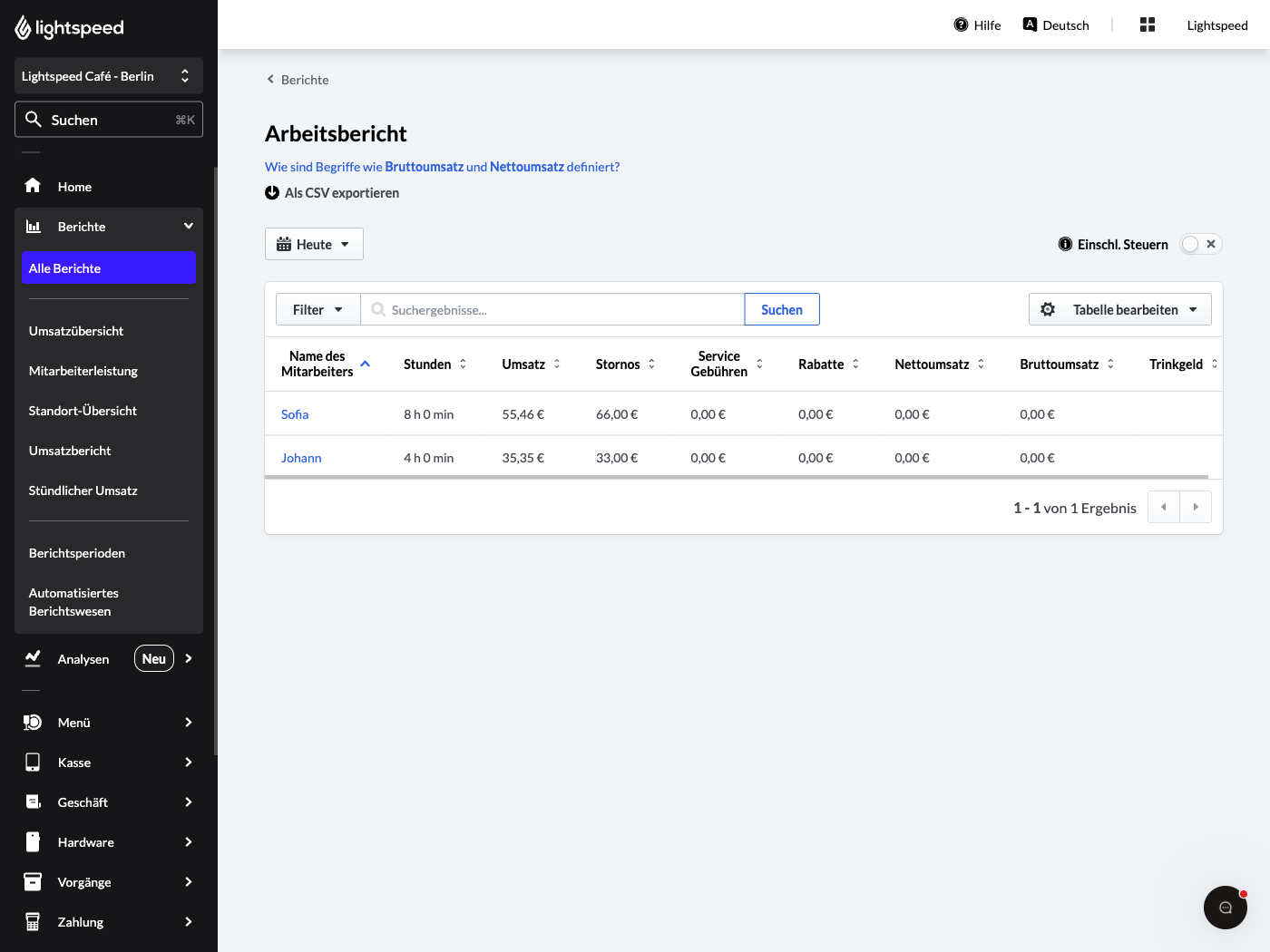Click the Kasse tablet icon
Screen dimensions: 1270x952
pyautogui.click(x=33, y=763)
